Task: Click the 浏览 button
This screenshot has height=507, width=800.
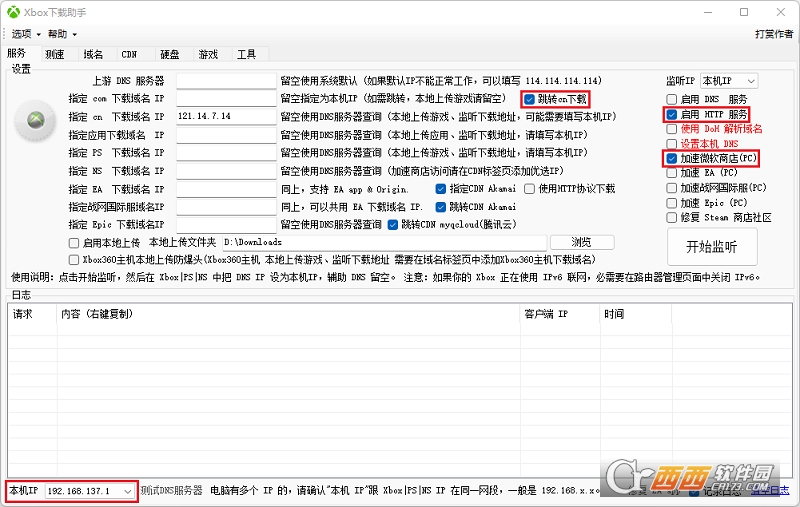Action: (x=582, y=242)
